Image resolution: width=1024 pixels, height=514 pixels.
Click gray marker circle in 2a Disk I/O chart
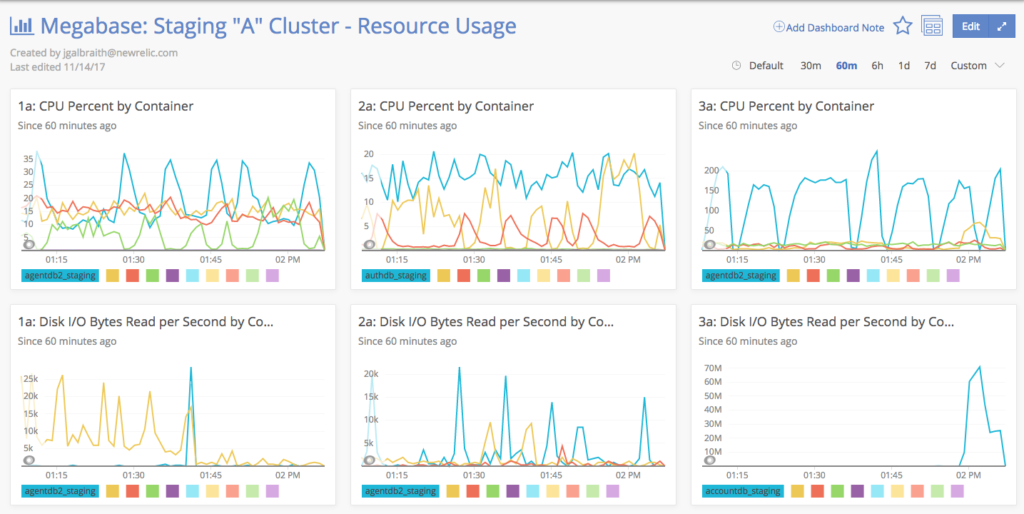[x=369, y=460]
